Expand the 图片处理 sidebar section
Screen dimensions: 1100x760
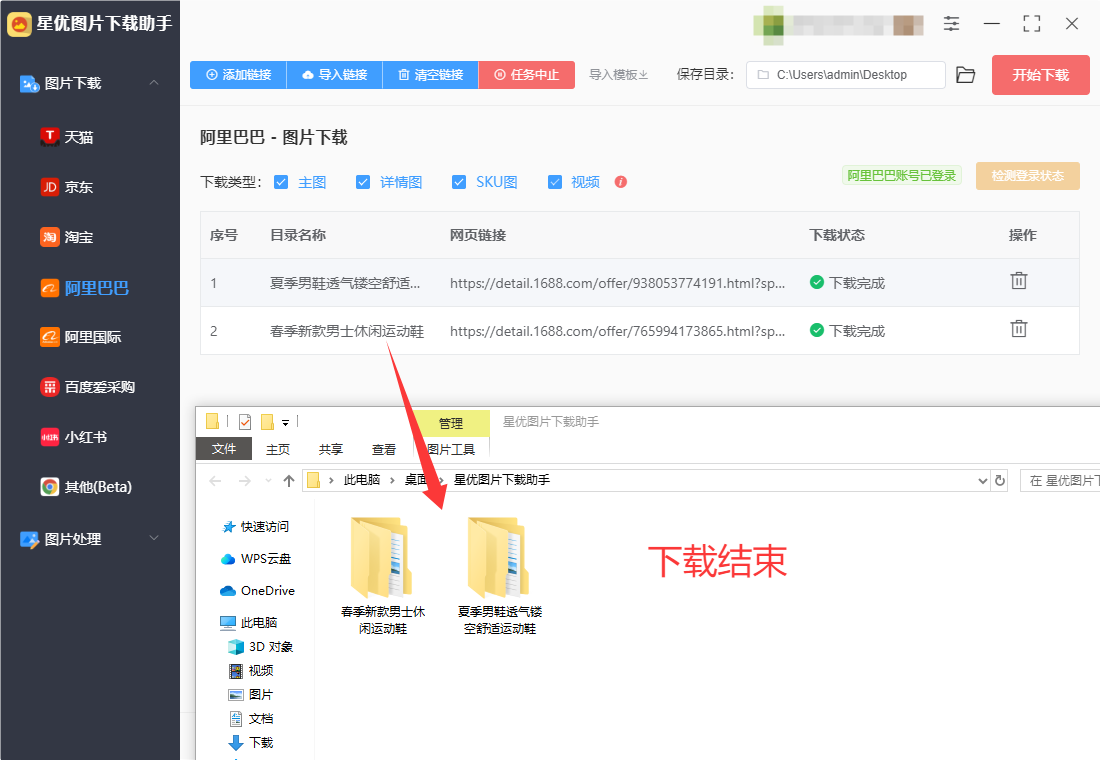point(154,538)
